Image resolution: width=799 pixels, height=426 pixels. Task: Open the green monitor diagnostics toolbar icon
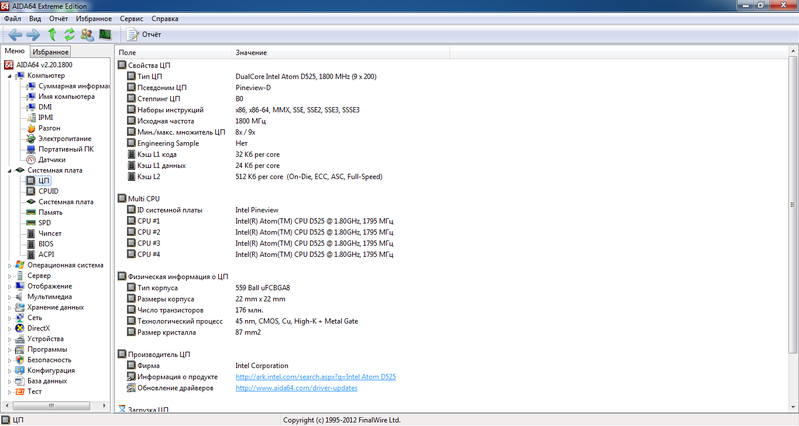(105, 35)
